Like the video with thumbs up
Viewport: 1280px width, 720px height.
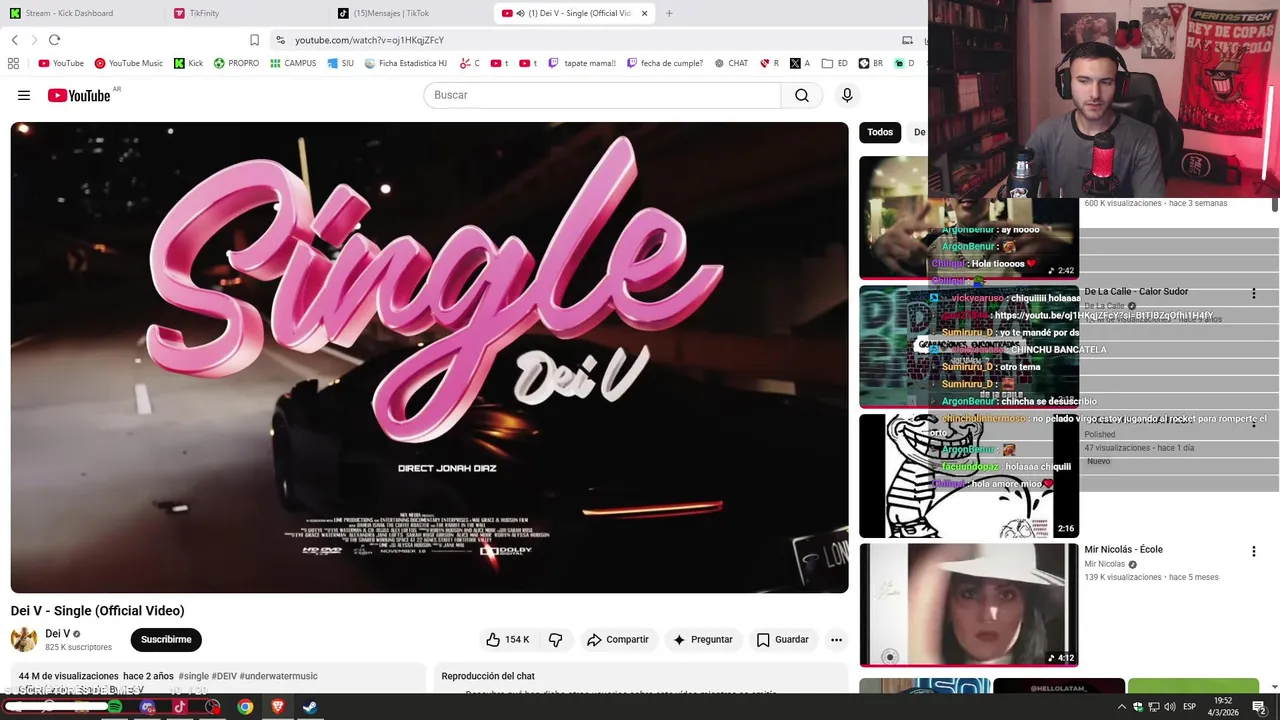[x=508, y=640]
